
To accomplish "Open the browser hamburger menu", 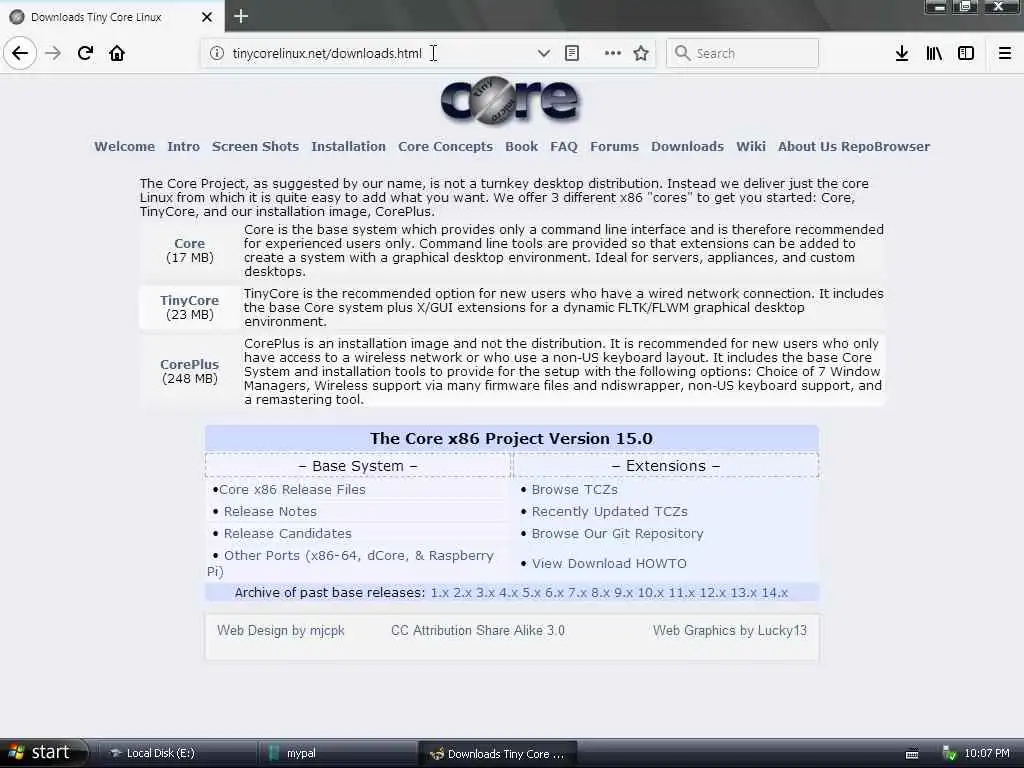I will click(x=1005, y=54).
